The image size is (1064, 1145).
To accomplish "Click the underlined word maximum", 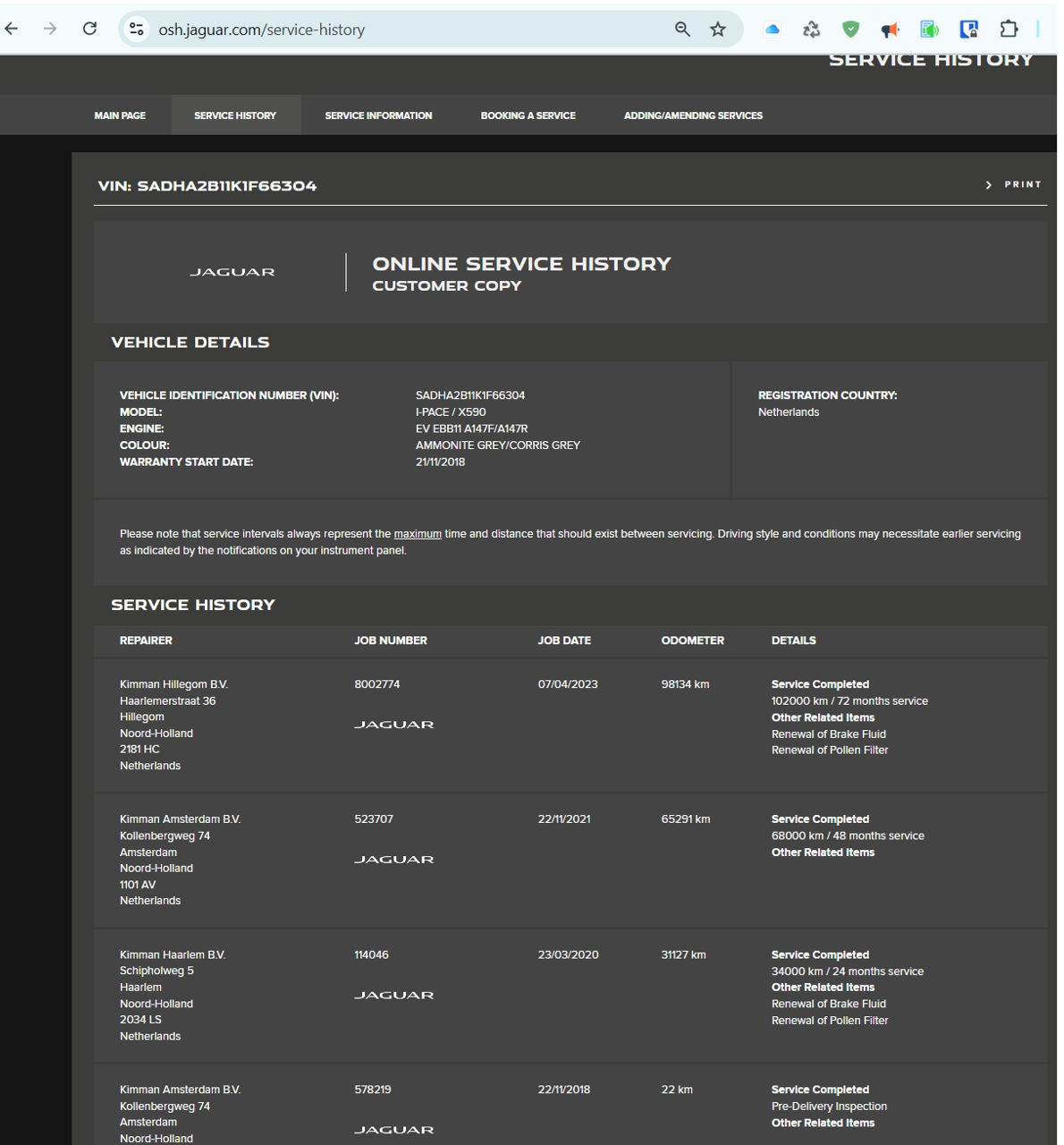I will tap(418, 534).
